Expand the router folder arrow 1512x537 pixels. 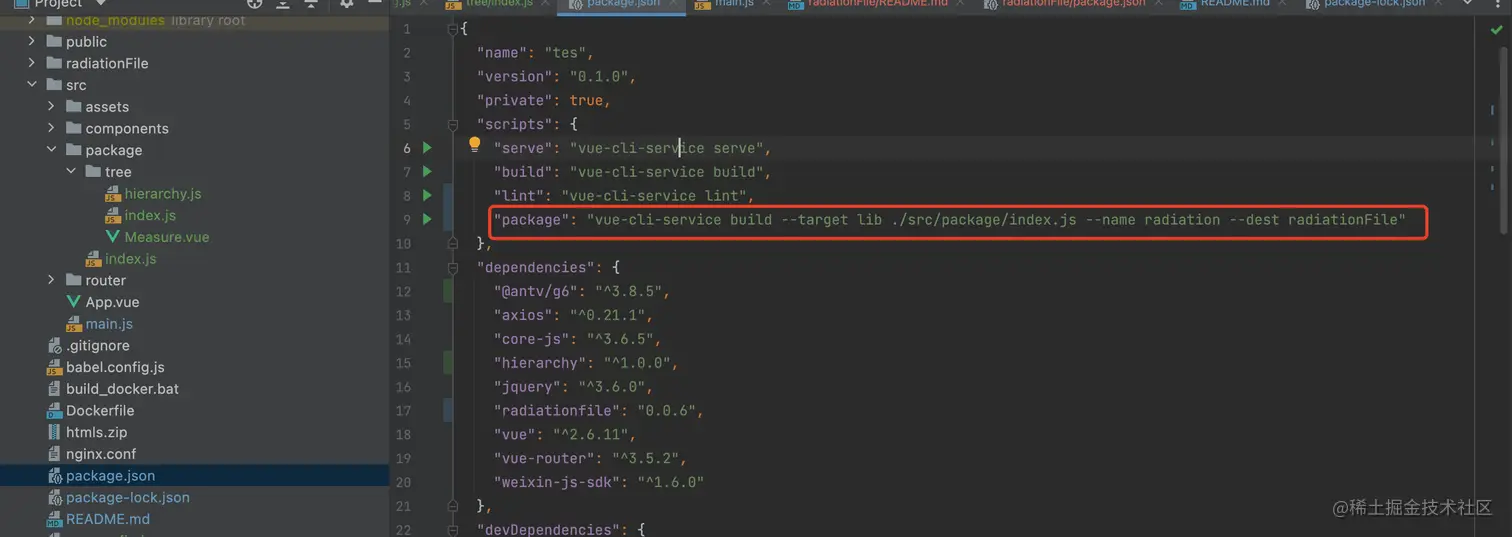point(51,280)
